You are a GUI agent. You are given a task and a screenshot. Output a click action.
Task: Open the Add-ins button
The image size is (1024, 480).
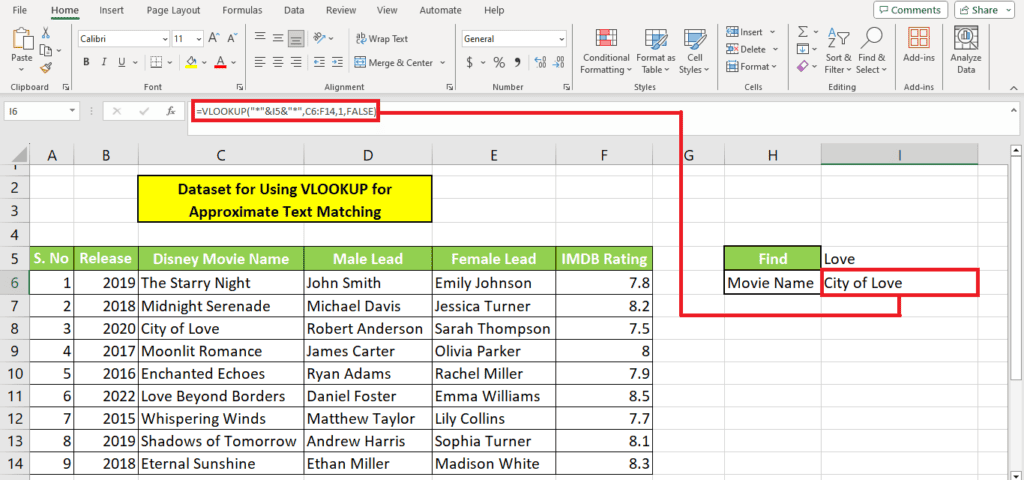click(919, 46)
